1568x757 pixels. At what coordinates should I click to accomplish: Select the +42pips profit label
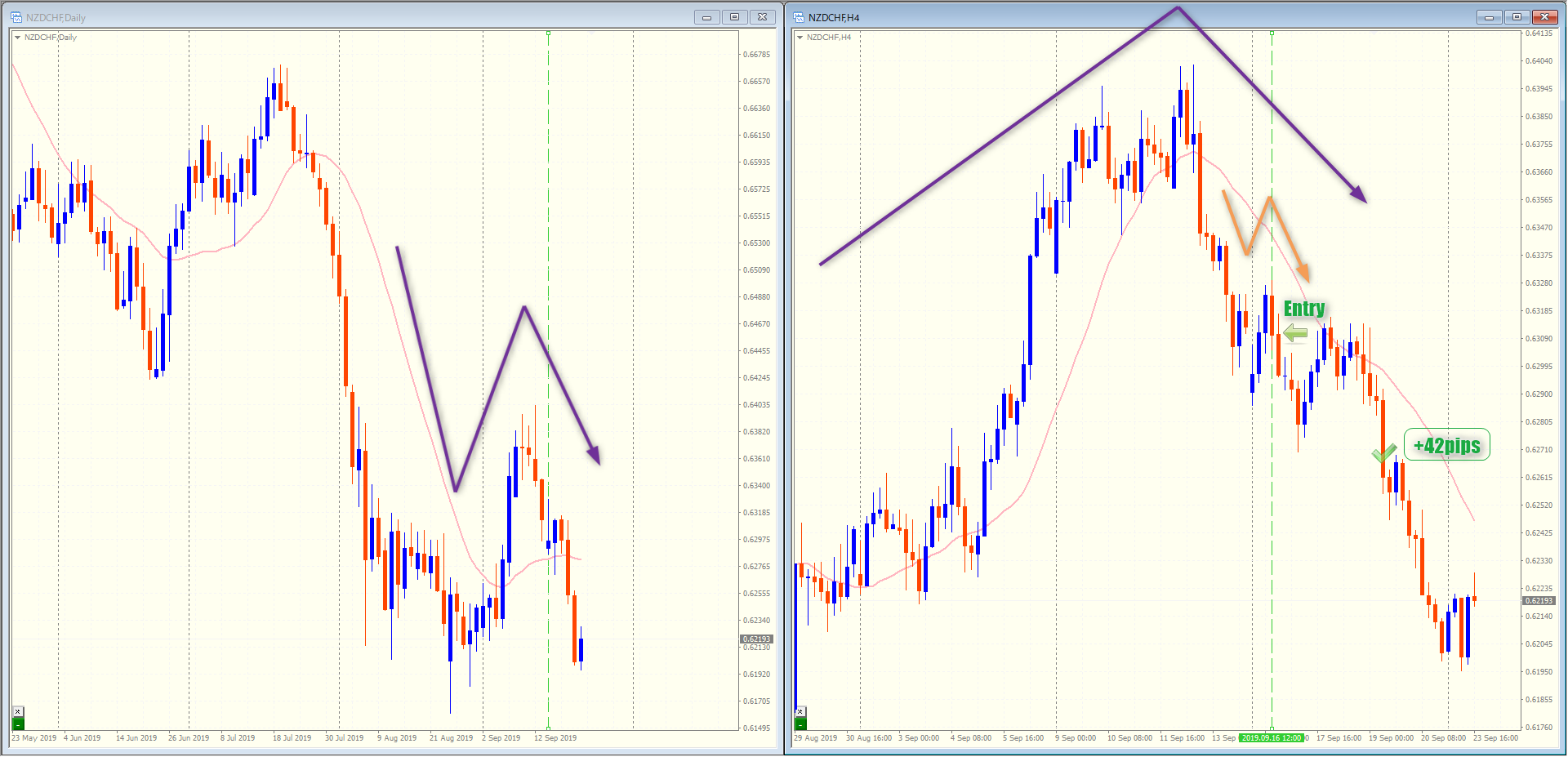pyautogui.click(x=1447, y=445)
